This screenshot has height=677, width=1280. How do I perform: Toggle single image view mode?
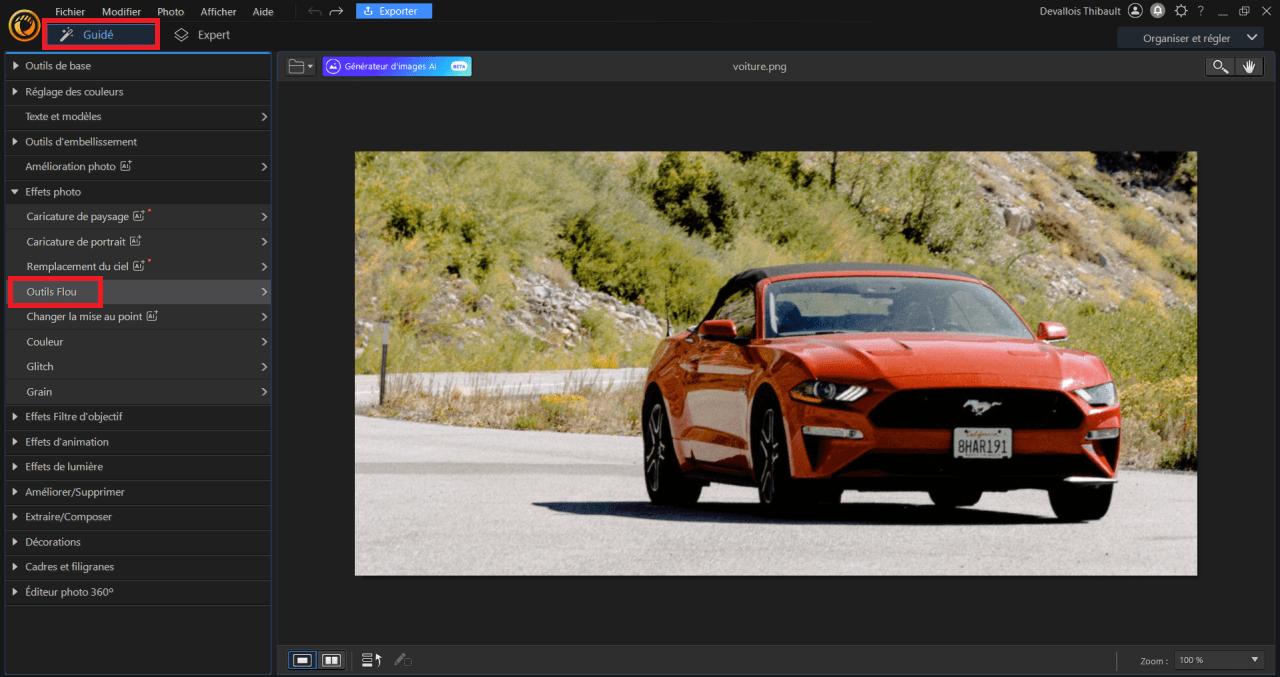point(302,661)
